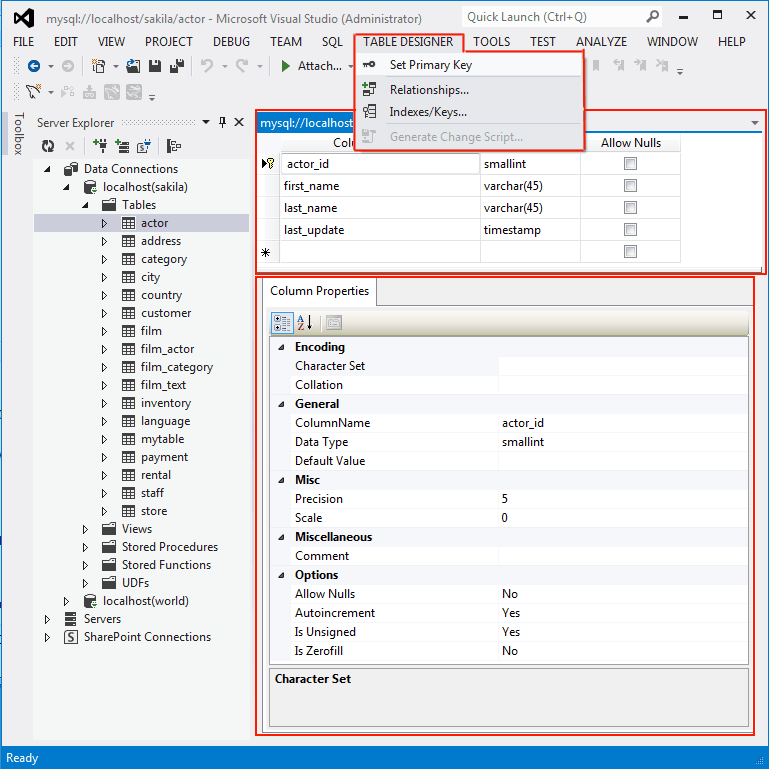
Task: Open the document tab list dropdown arrow
Action: [755, 123]
